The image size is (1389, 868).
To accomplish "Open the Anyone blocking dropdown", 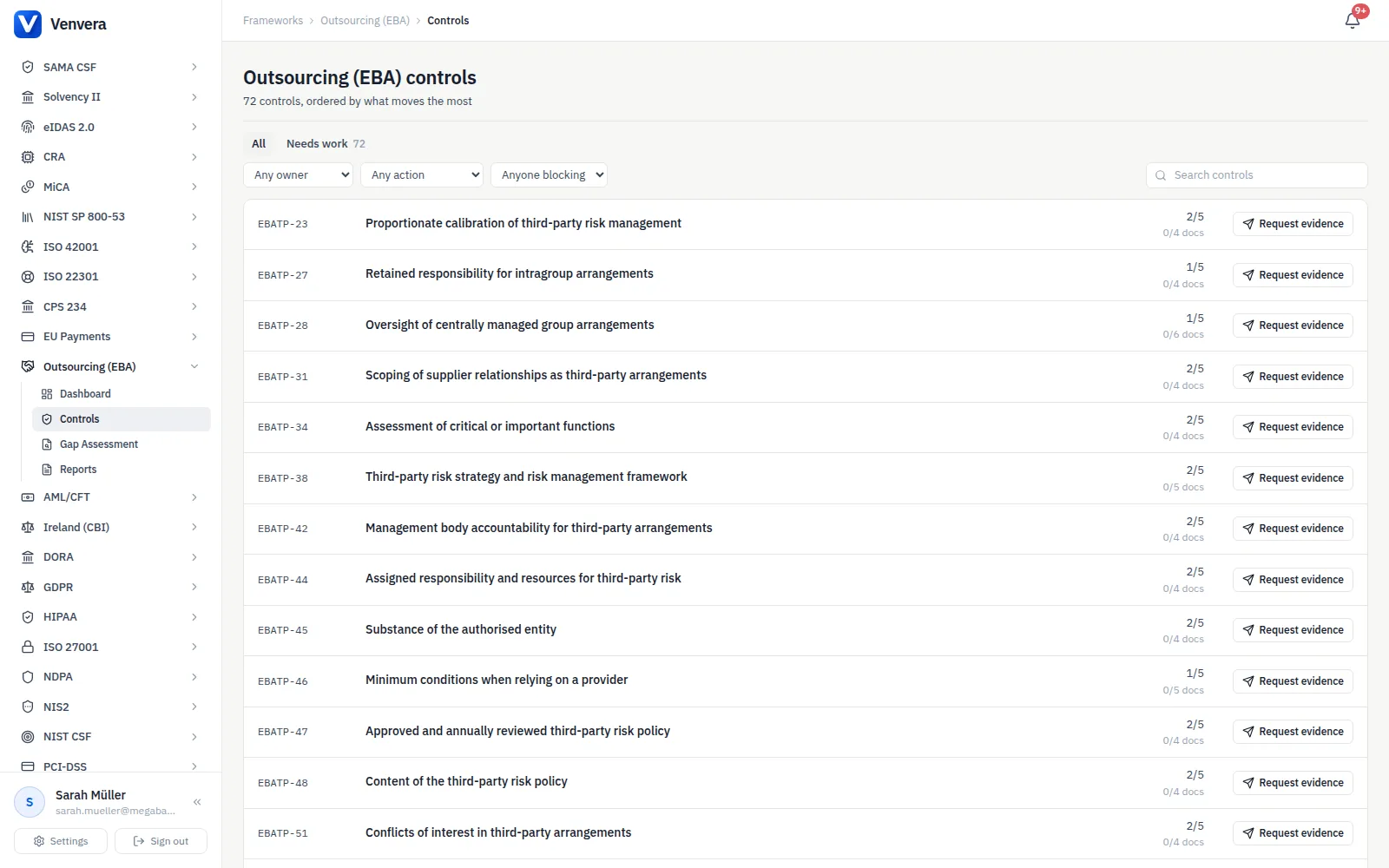I will pyautogui.click(x=549, y=174).
